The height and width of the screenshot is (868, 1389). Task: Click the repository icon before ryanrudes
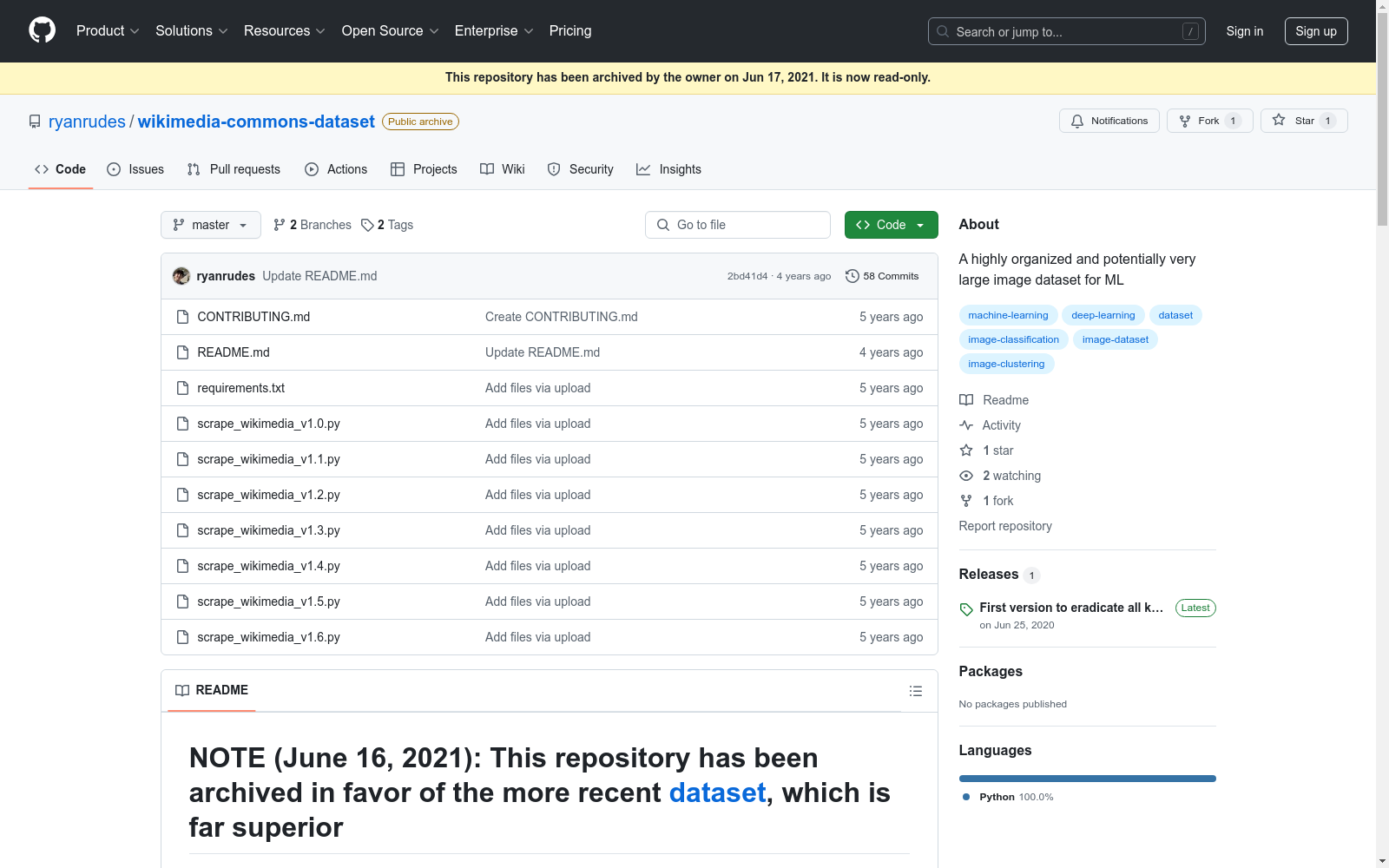coord(35,122)
